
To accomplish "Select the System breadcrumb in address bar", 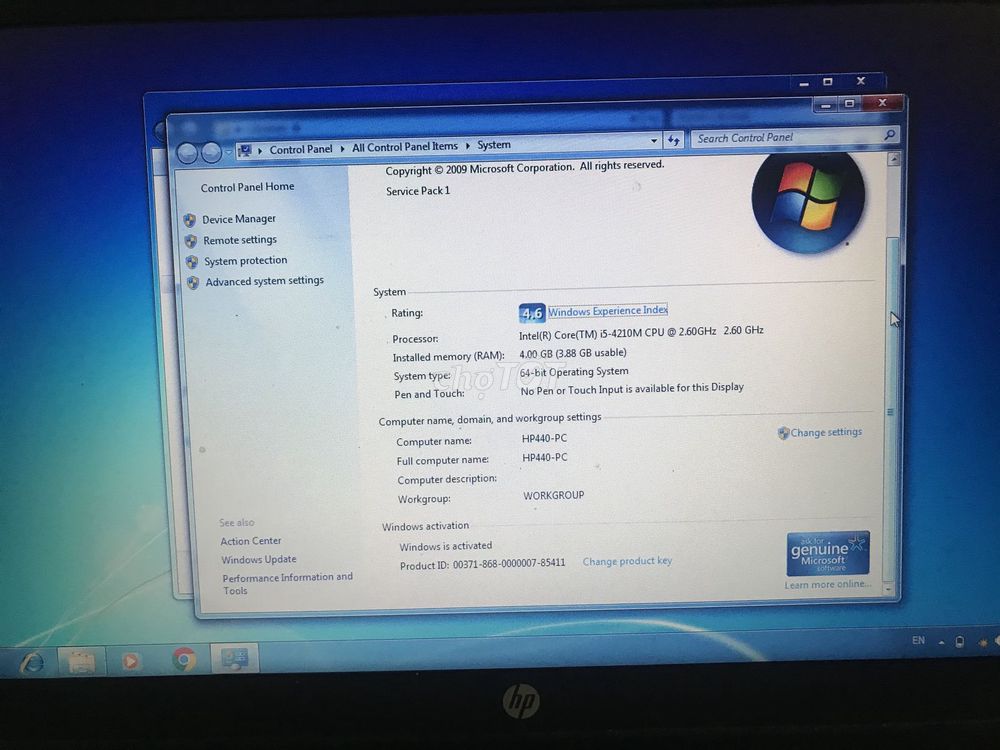I will click(494, 145).
